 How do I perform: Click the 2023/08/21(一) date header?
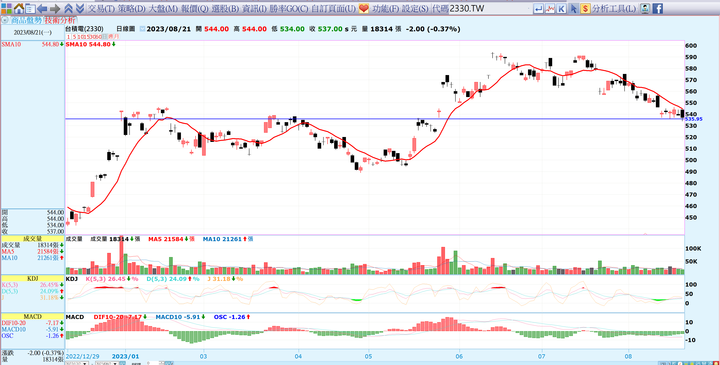coord(33,33)
